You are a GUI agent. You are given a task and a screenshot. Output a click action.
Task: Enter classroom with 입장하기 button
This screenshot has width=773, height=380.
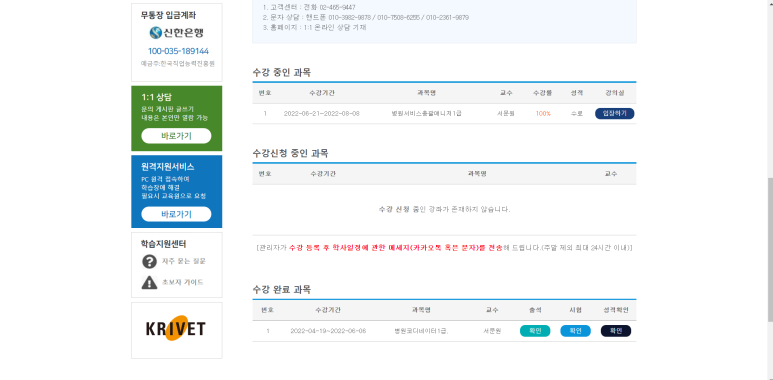614,113
